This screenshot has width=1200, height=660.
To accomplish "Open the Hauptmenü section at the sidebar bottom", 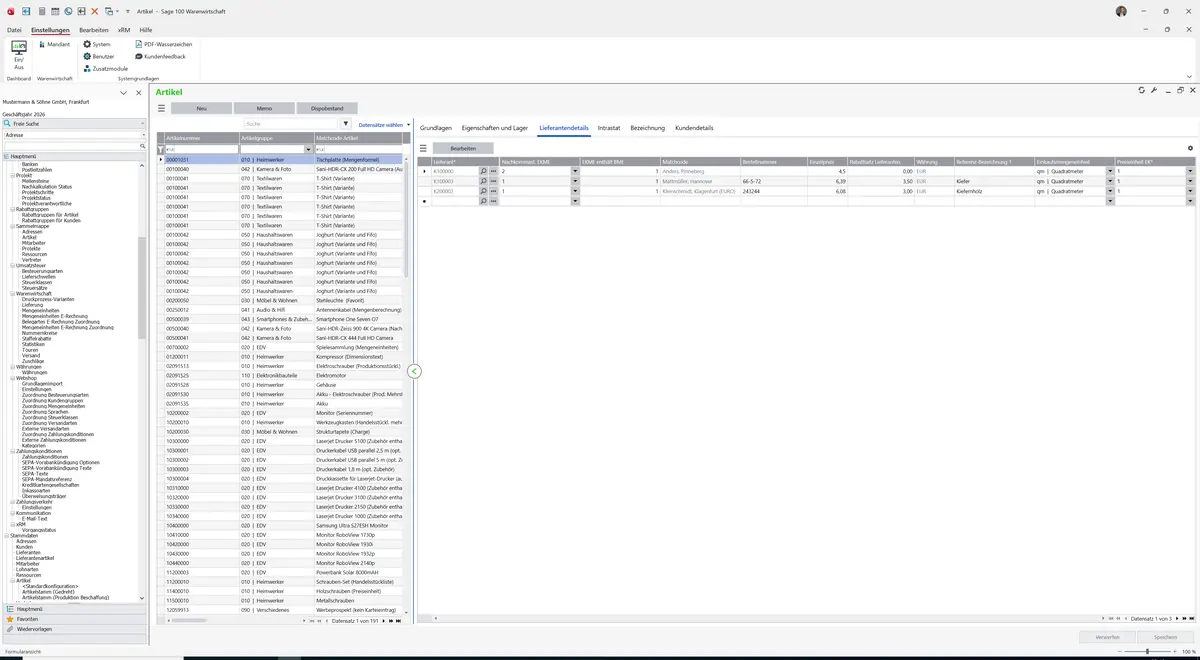I will [75, 608].
